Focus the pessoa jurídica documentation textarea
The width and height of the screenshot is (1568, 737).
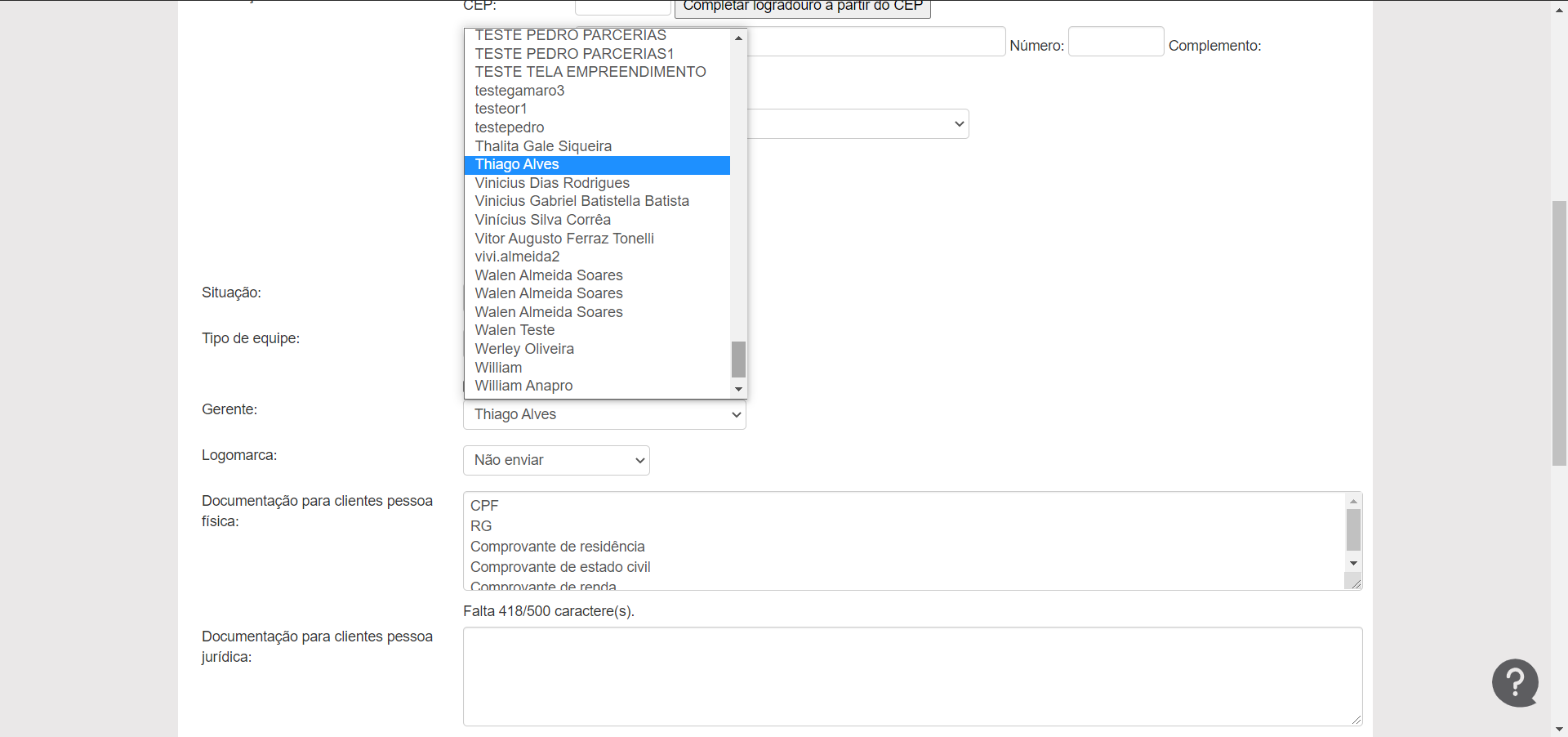[x=911, y=676]
